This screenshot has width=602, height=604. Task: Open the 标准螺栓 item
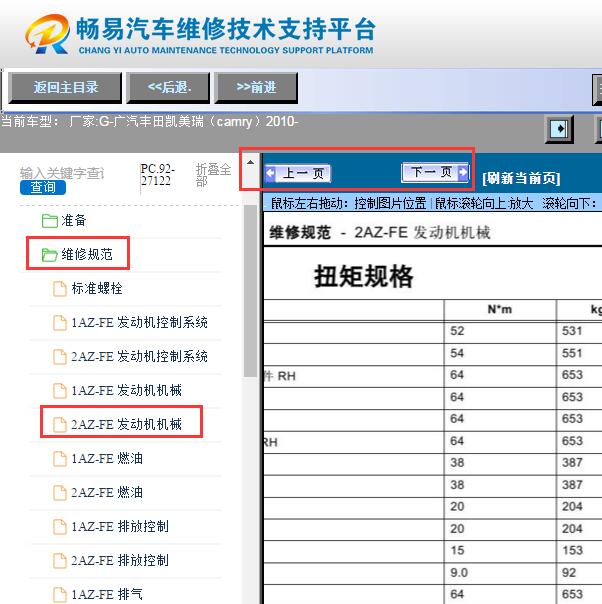(97, 289)
